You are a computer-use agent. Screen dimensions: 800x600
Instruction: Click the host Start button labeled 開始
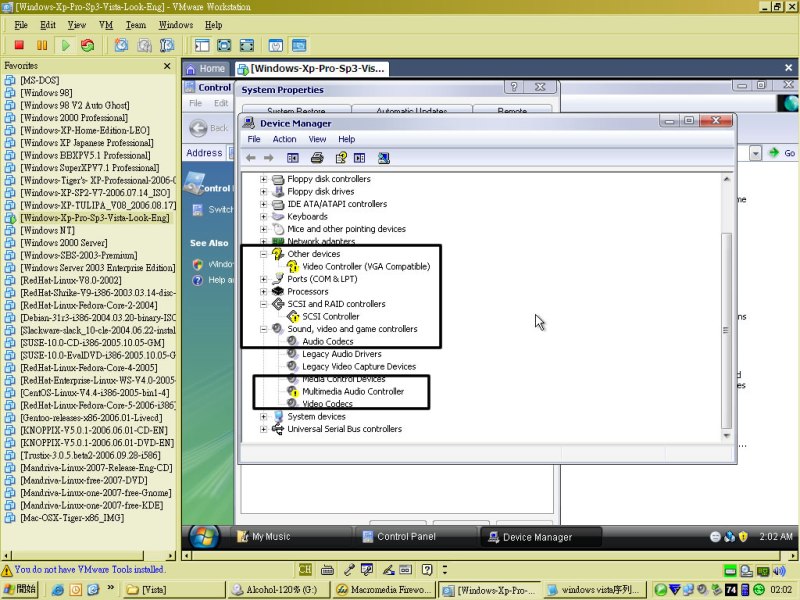click(x=19, y=590)
